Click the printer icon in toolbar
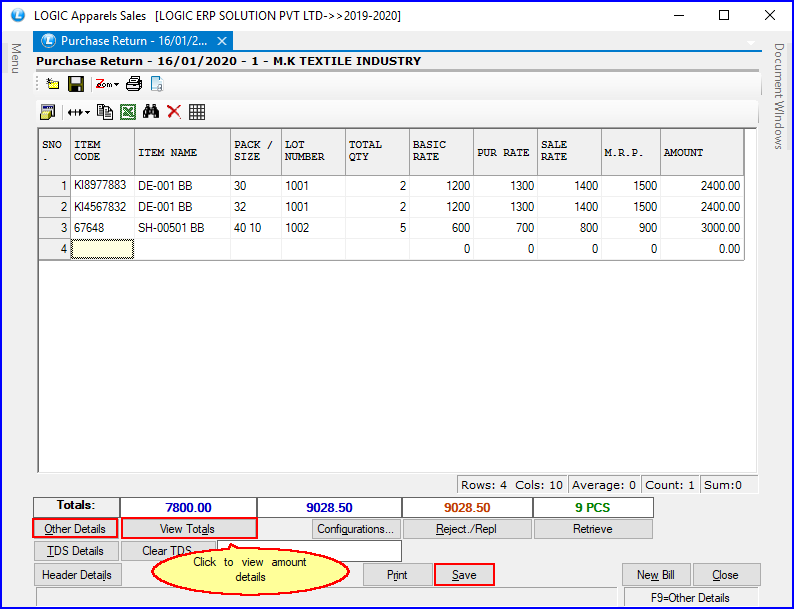 134,84
